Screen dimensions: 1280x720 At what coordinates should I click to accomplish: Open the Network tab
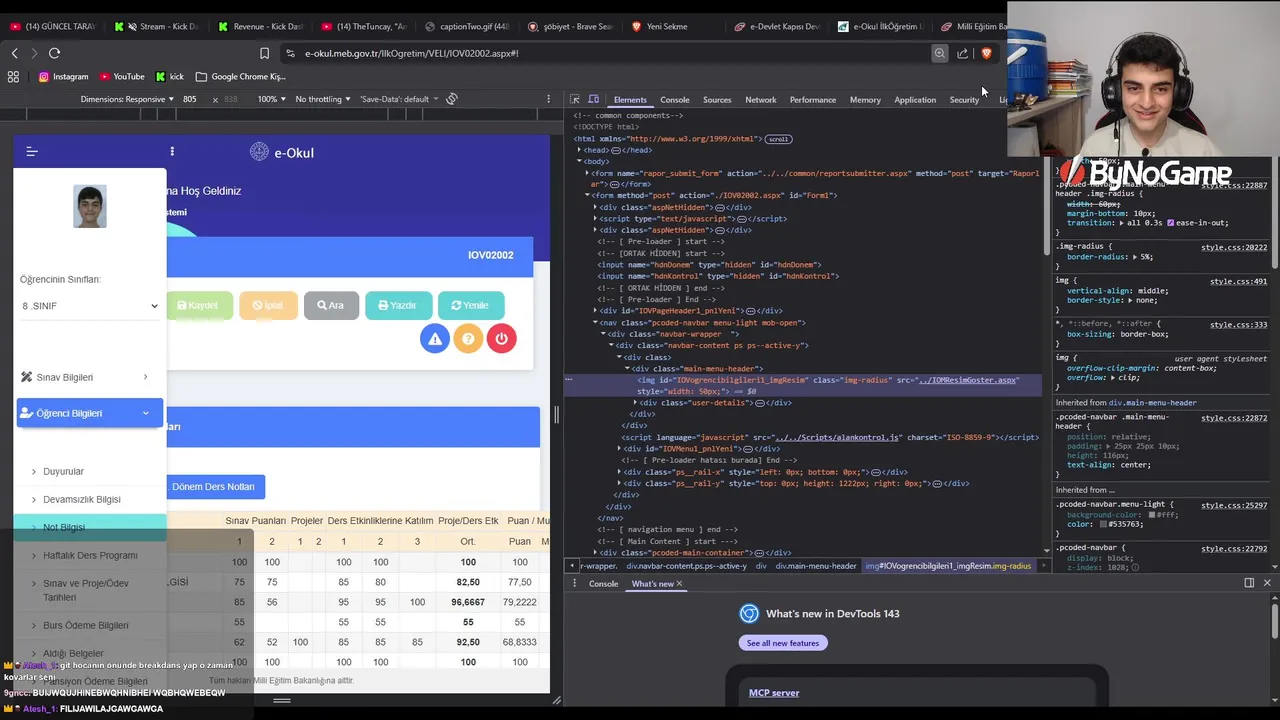(x=760, y=100)
